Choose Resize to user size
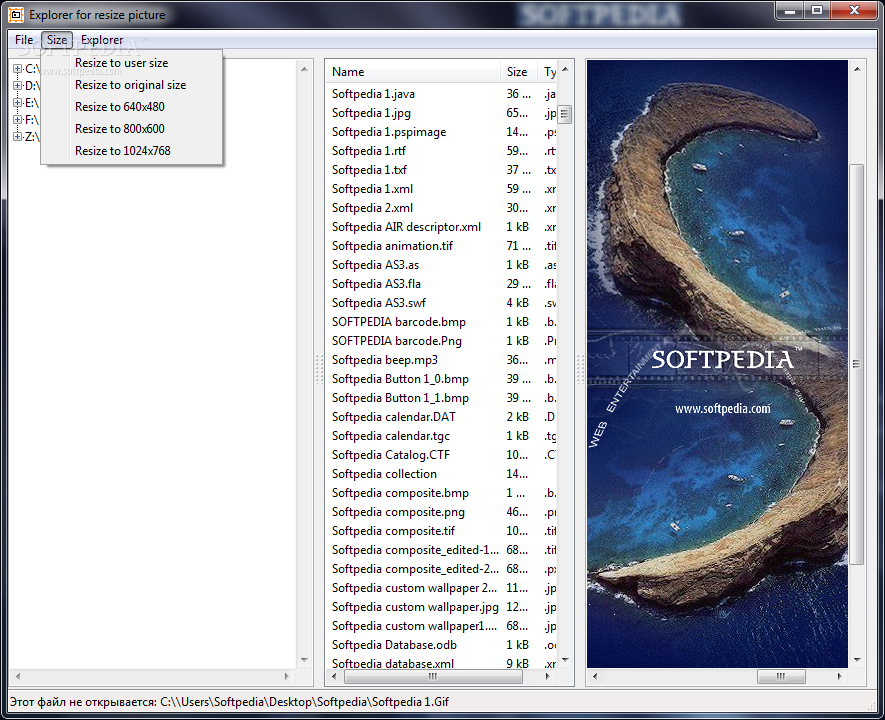Image resolution: width=885 pixels, height=720 pixels. point(131,63)
